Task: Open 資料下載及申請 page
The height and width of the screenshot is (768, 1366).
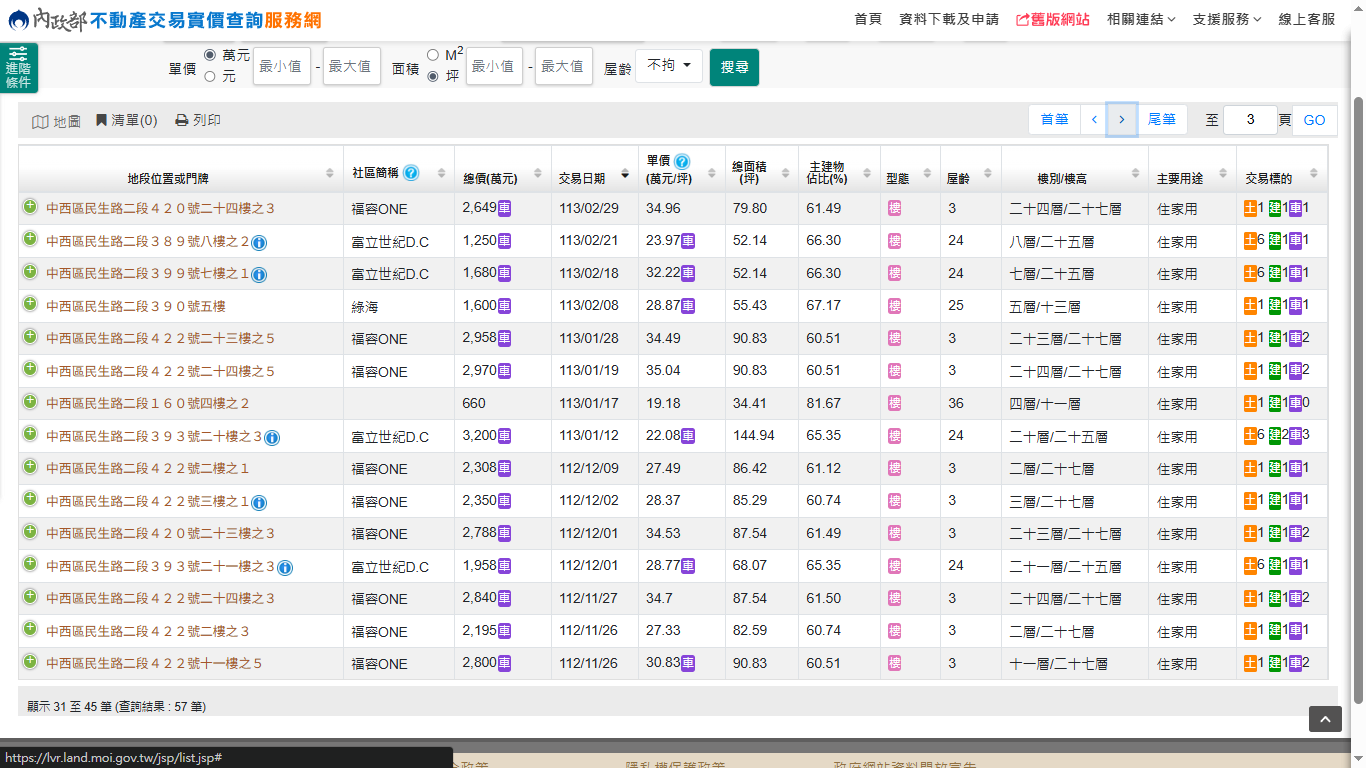Action: click(949, 19)
